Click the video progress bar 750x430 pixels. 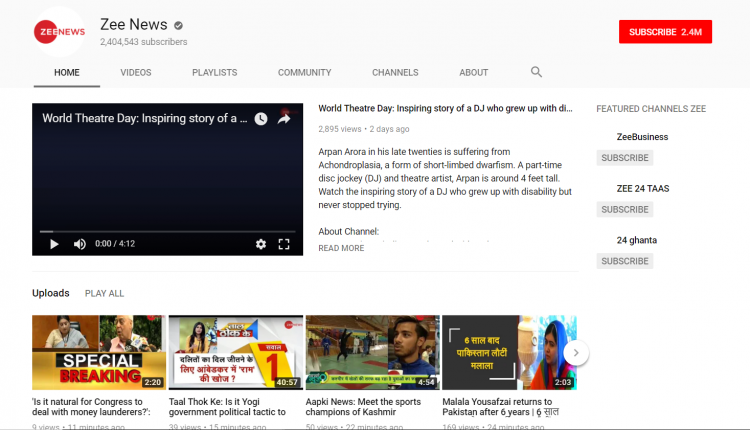(x=167, y=232)
